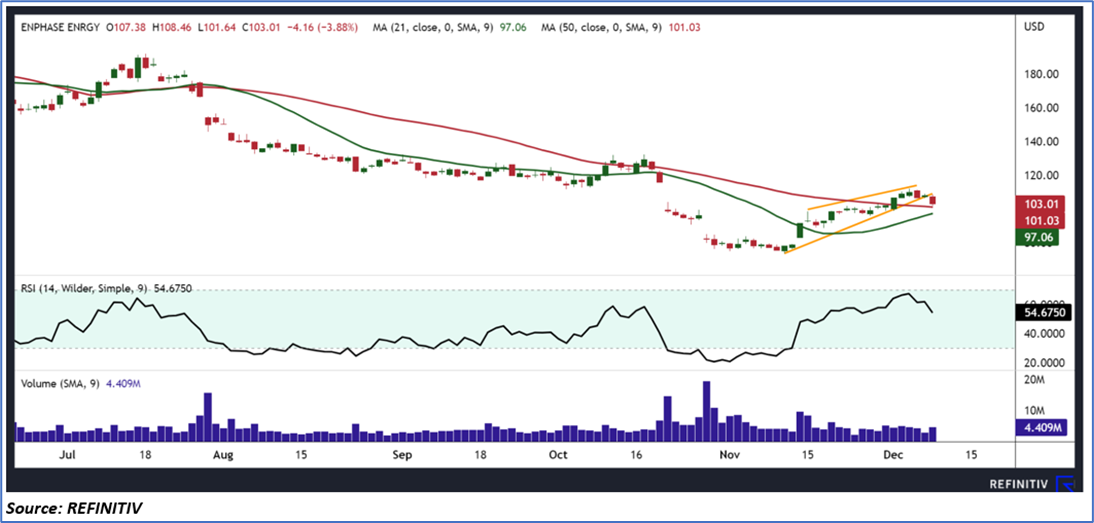The image size is (1094, 523).
Task: Click the 15 date label between Aug and Sep
Action: coord(301,455)
